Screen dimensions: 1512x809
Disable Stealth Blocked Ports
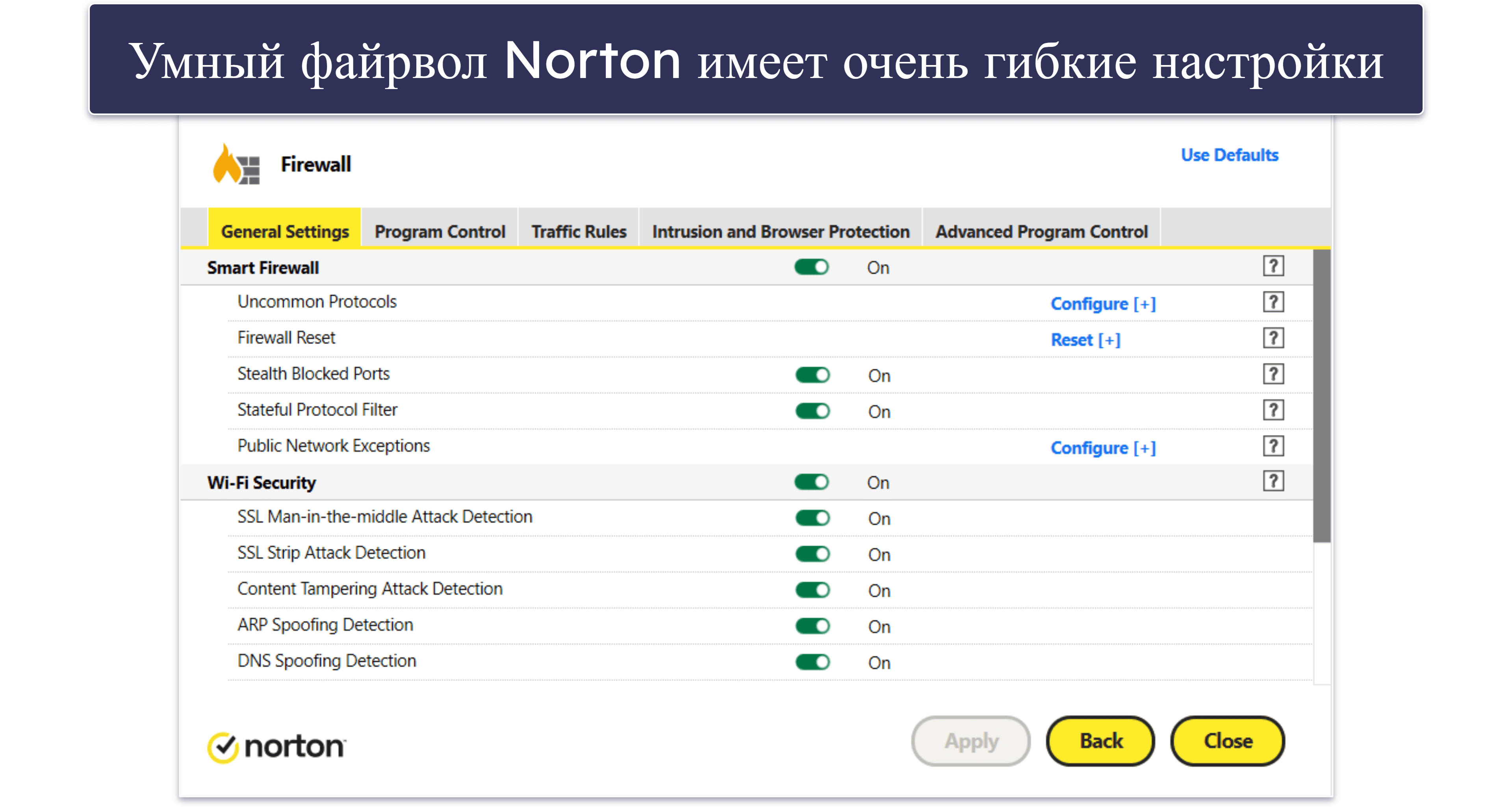click(x=813, y=375)
